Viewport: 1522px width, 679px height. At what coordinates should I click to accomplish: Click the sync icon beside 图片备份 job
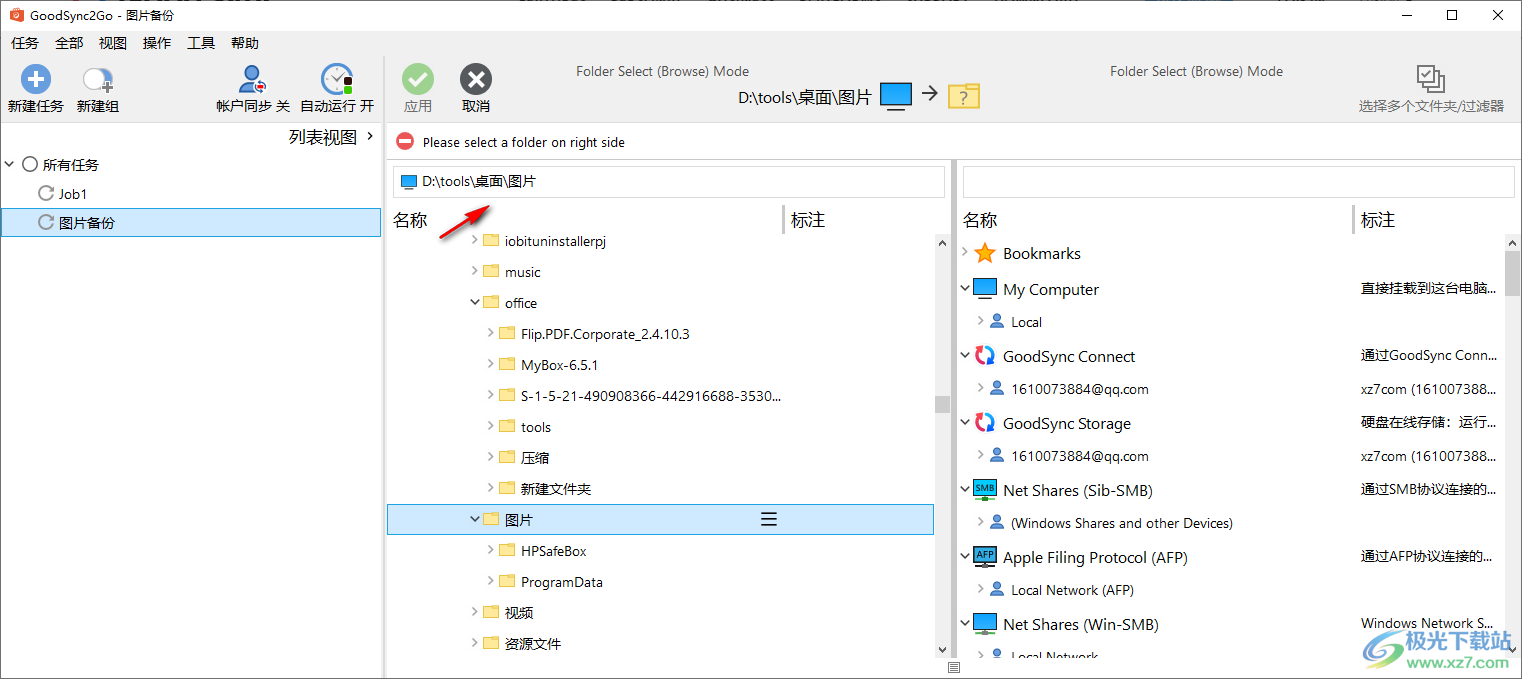tap(46, 222)
